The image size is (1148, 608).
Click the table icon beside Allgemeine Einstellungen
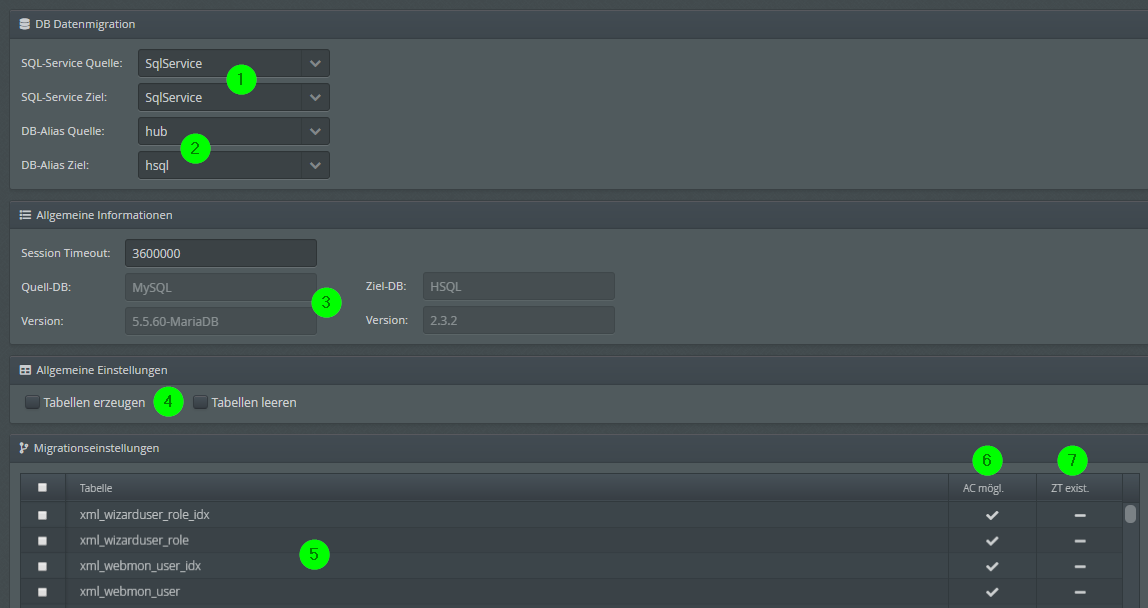pos(24,370)
